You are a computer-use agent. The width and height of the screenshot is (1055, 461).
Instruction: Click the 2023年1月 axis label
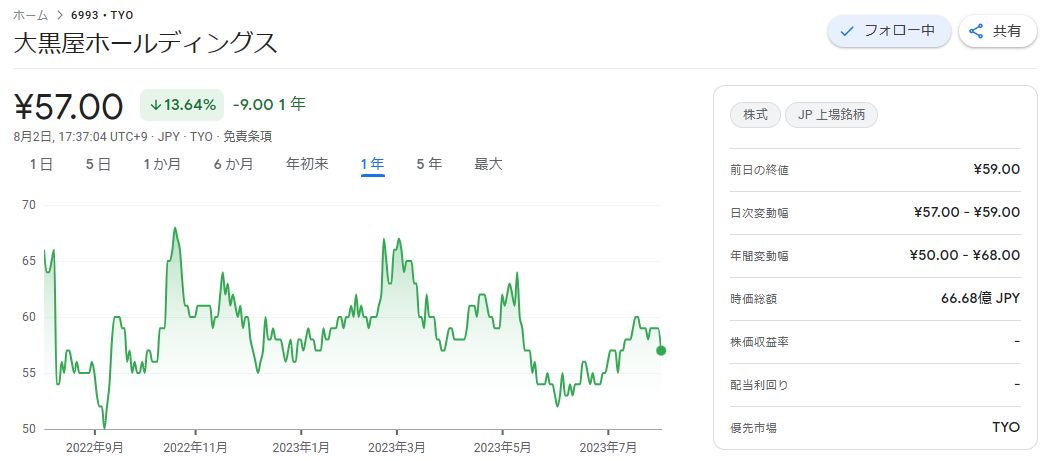301,447
